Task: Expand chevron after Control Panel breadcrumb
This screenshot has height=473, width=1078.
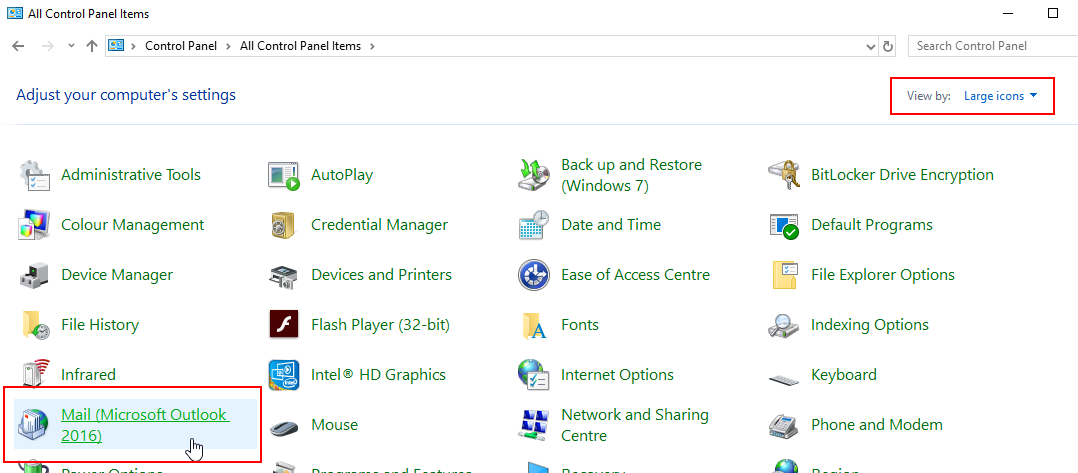Action: click(228, 46)
